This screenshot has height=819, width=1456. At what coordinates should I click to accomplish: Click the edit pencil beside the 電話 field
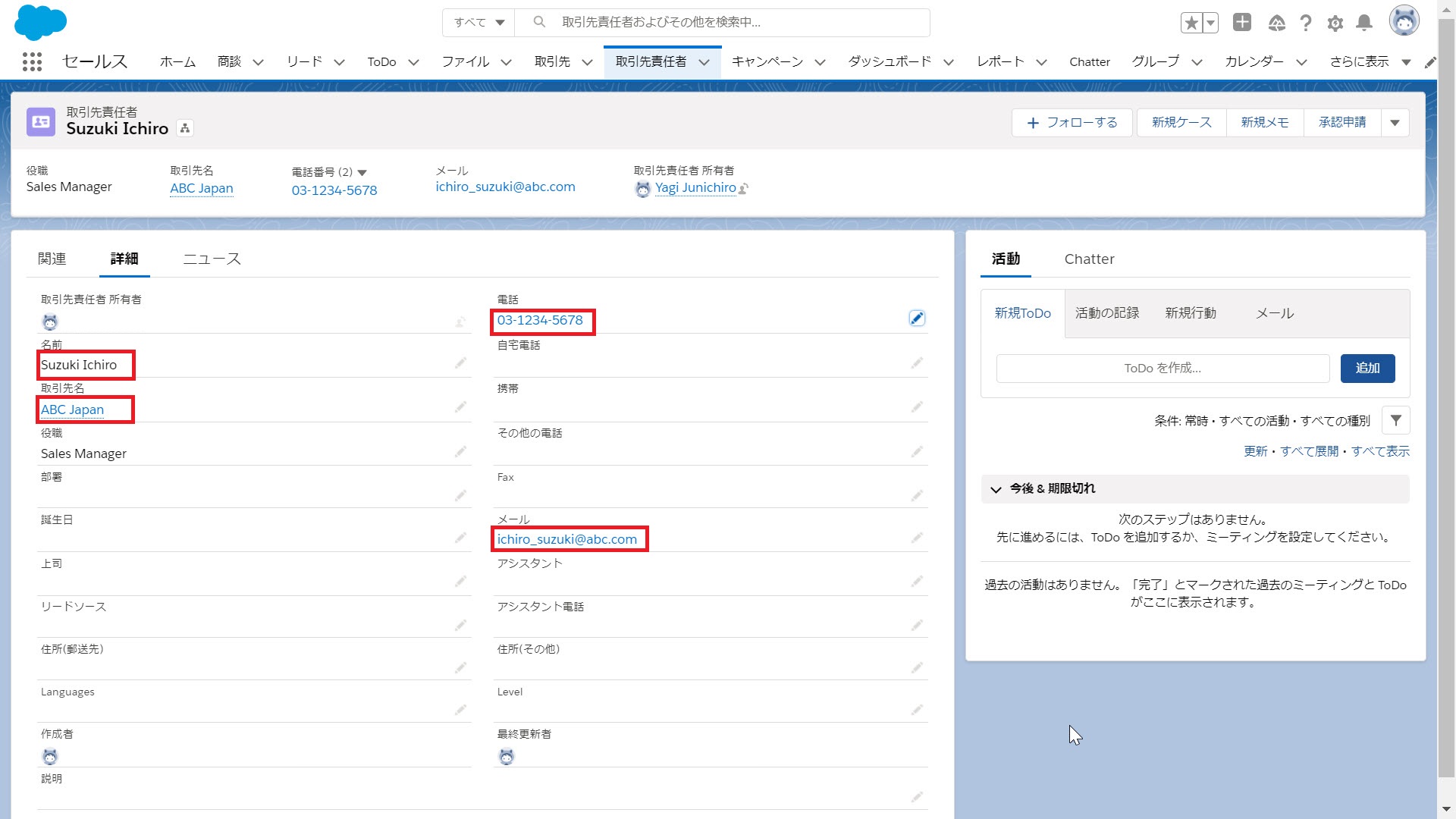[x=917, y=318]
